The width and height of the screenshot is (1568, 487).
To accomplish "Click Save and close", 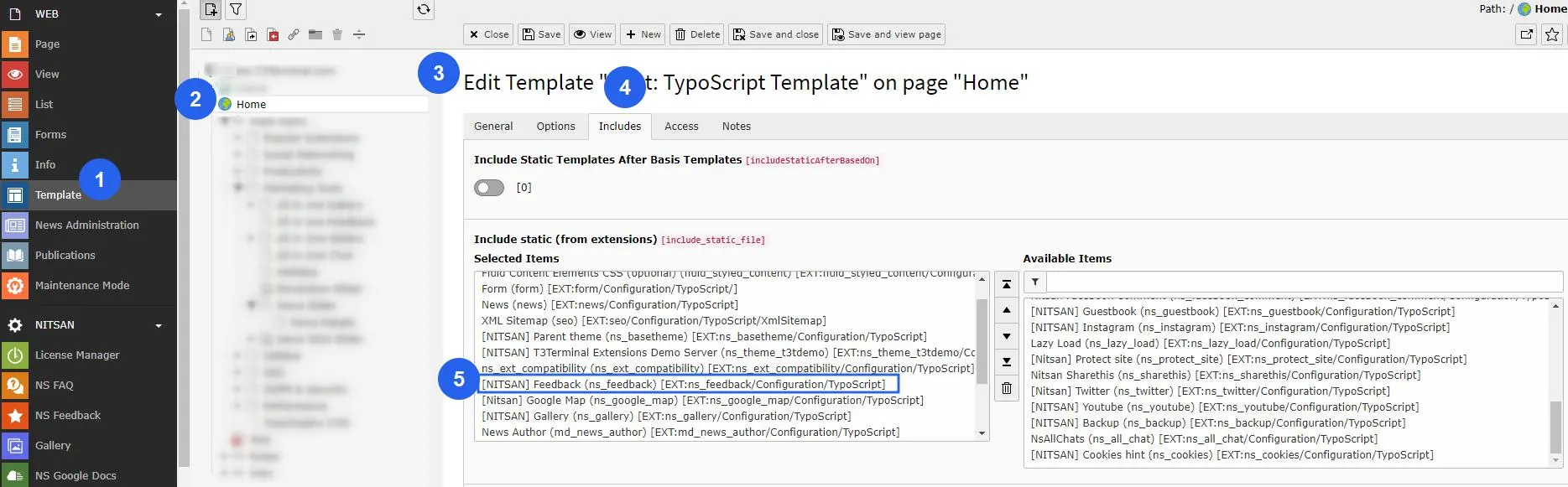I will (x=776, y=34).
